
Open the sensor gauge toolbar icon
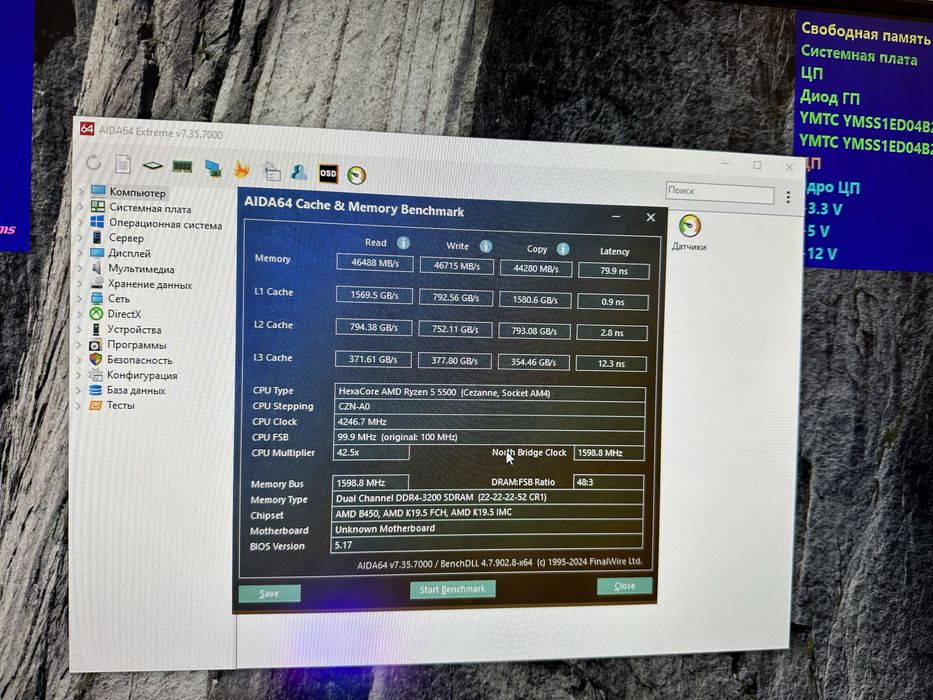pos(356,175)
